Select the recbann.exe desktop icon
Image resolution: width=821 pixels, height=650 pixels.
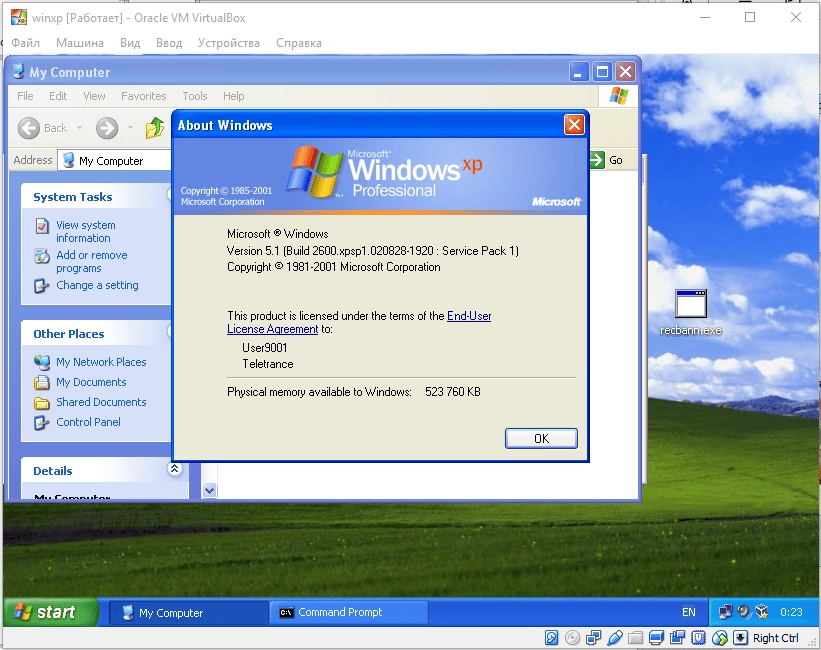point(691,313)
